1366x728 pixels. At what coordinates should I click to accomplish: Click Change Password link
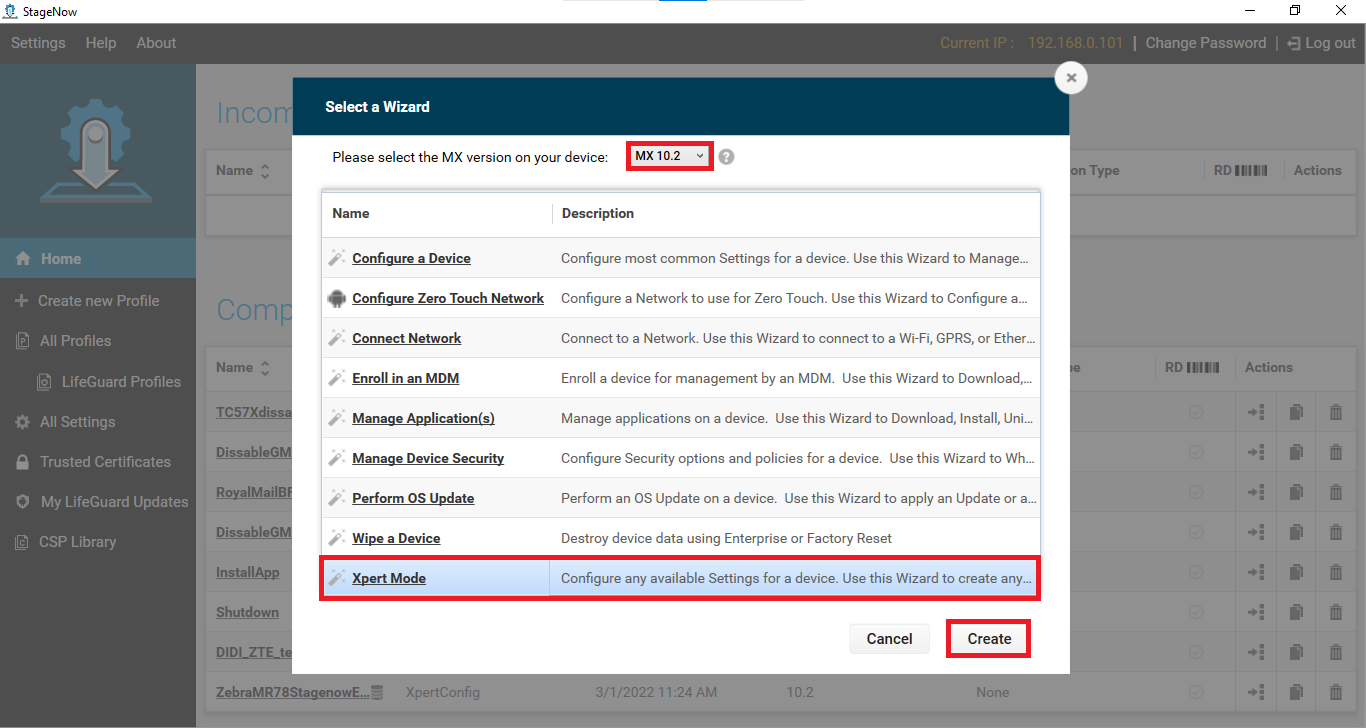pyautogui.click(x=1205, y=43)
